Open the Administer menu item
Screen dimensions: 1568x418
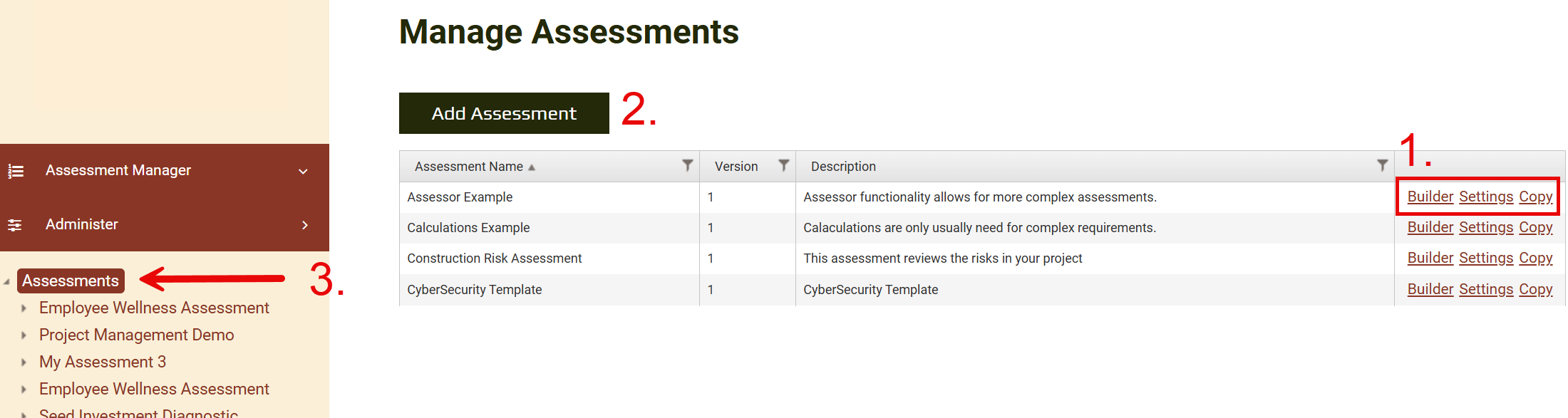click(x=82, y=224)
